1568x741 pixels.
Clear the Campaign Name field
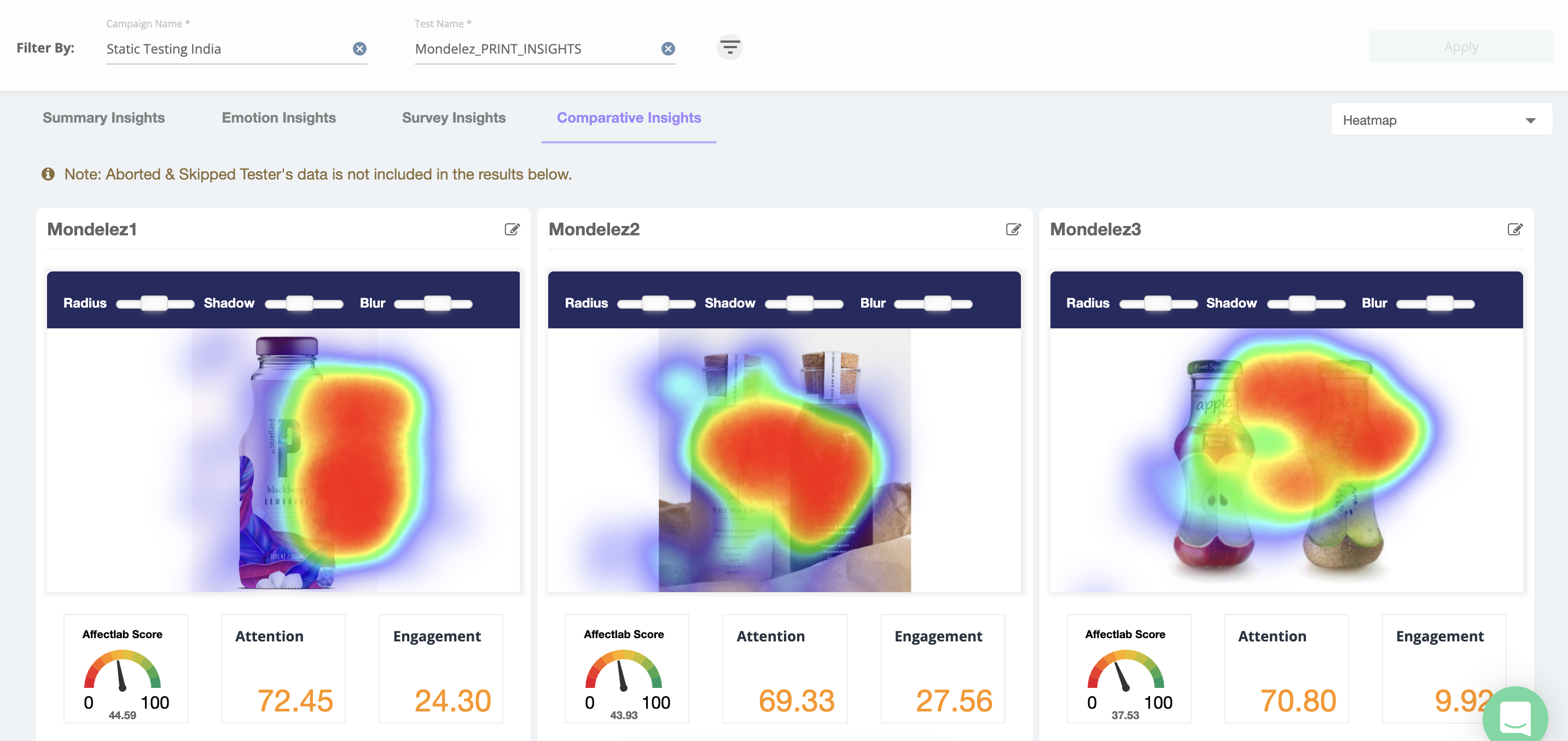[x=360, y=49]
